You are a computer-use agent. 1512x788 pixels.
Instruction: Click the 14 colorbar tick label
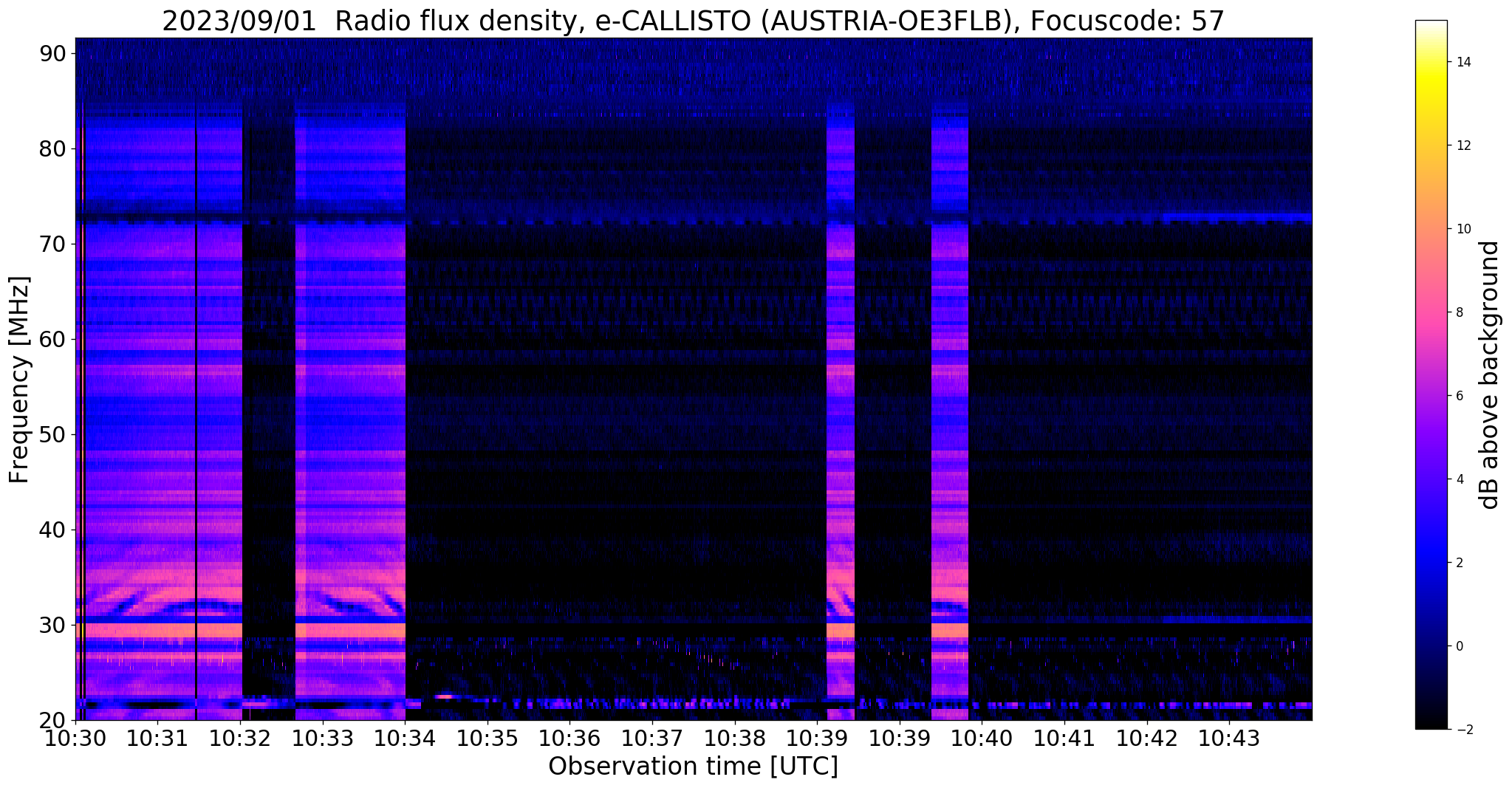1463,62
